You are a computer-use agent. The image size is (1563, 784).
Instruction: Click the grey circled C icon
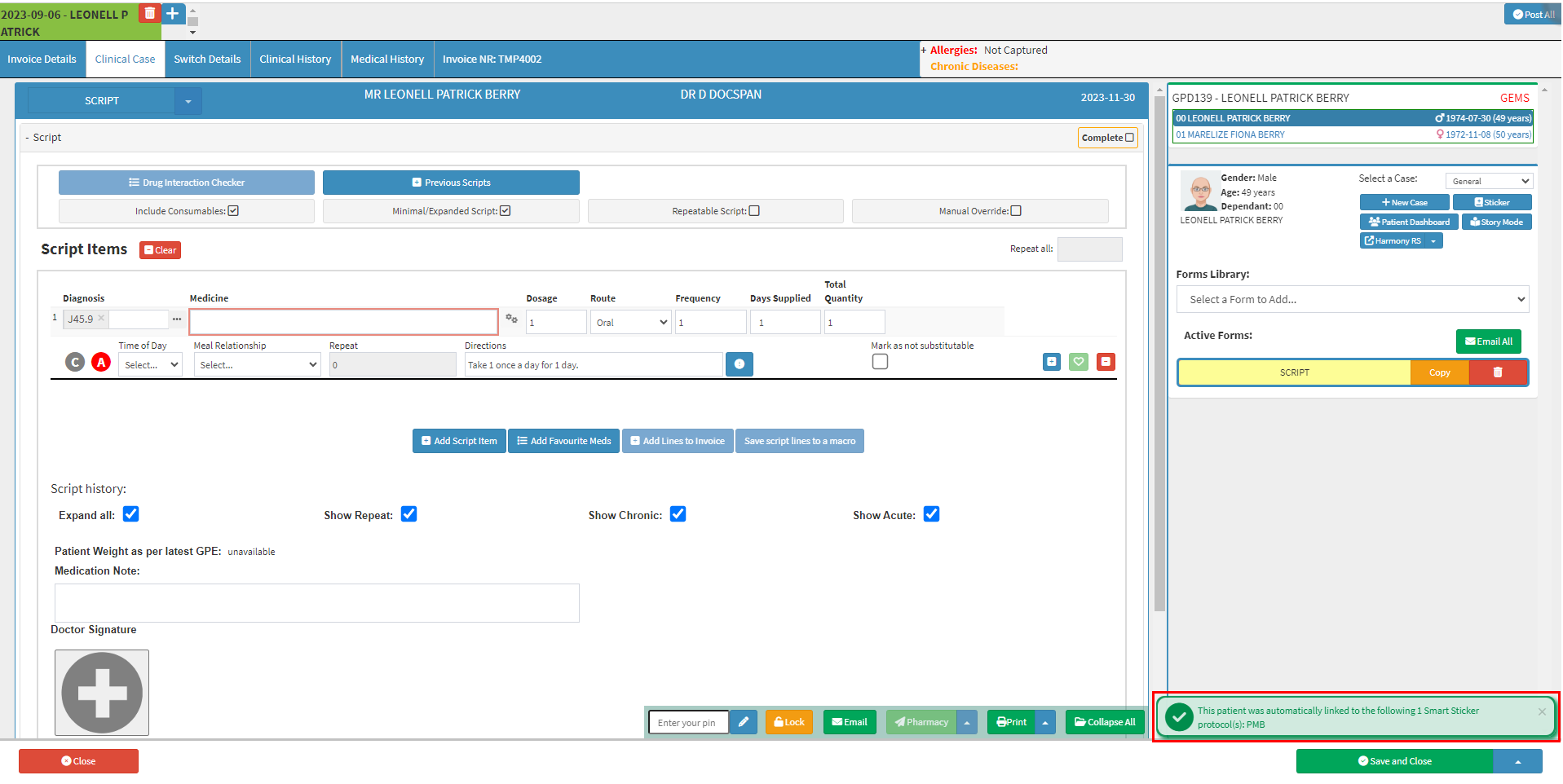(x=75, y=362)
